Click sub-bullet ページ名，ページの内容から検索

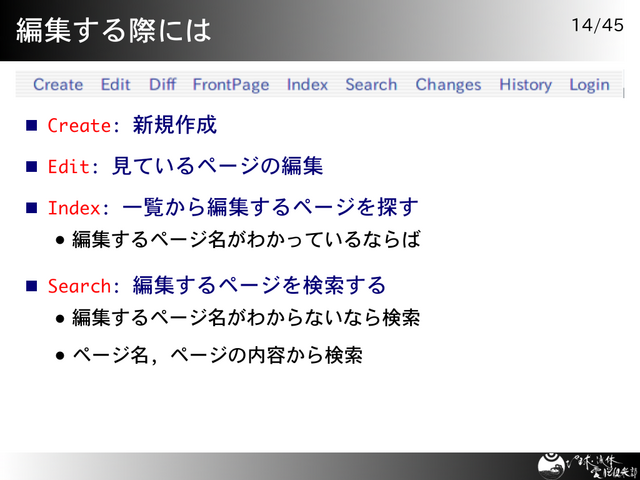click(x=216, y=355)
